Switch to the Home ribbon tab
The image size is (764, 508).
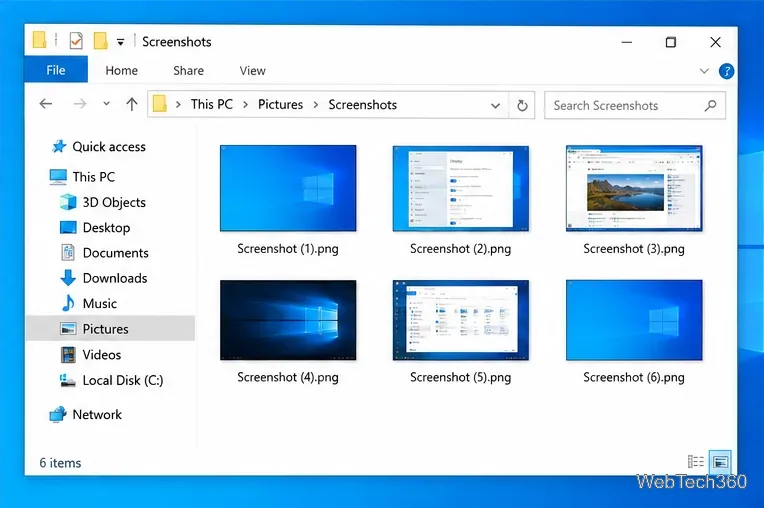(121, 71)
